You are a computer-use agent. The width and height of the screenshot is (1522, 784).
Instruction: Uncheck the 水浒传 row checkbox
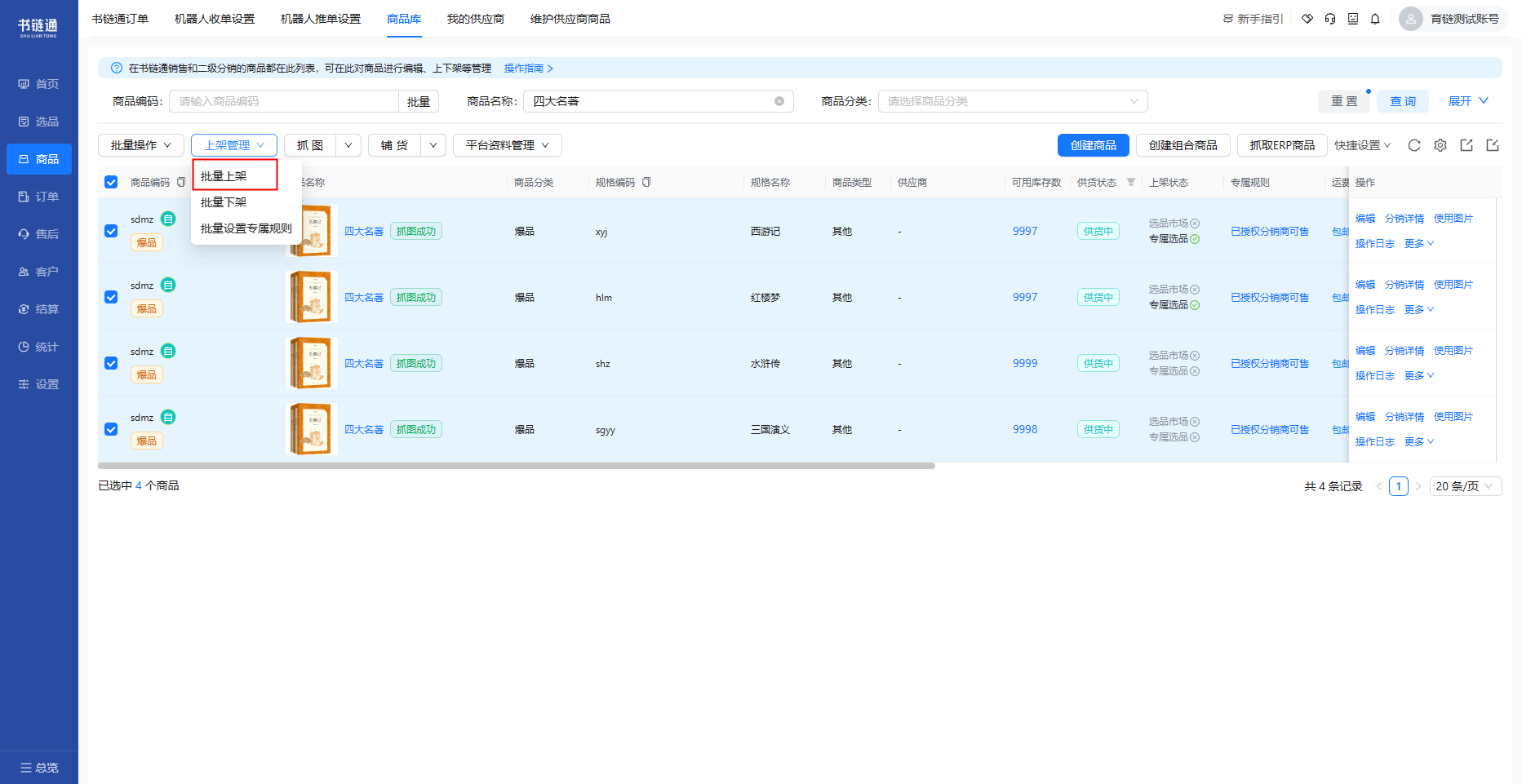coord(111,363)
